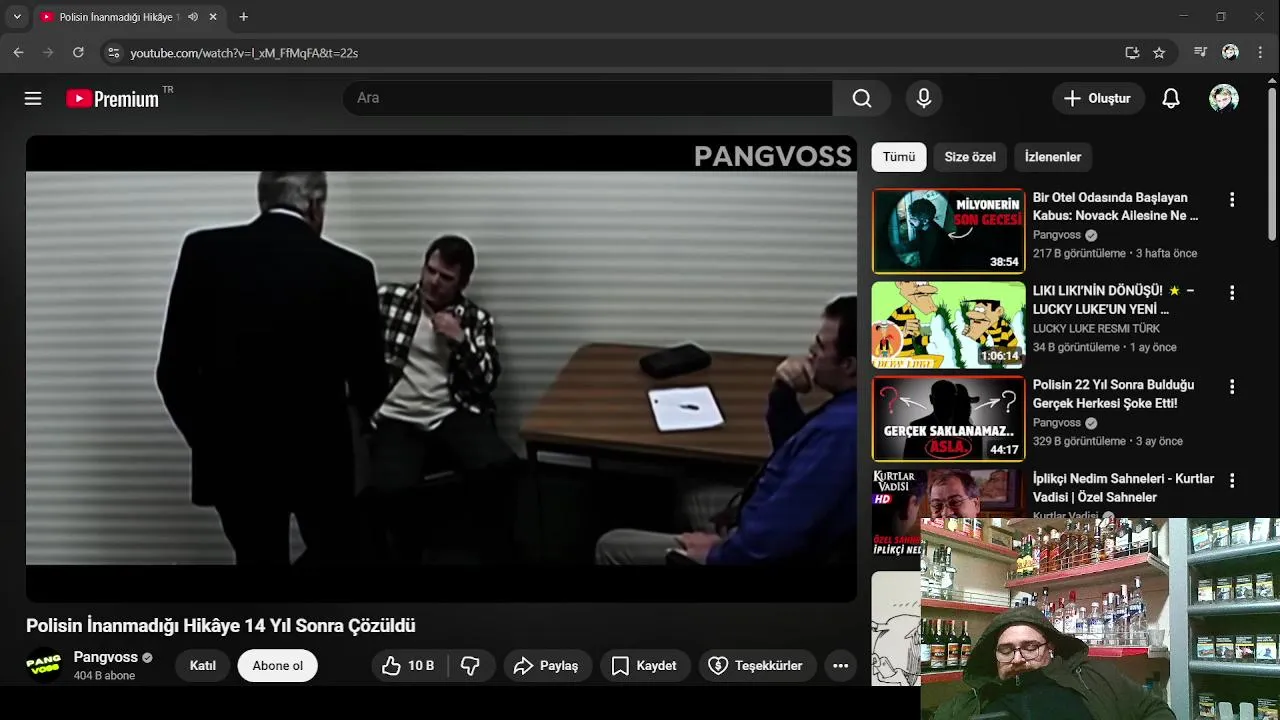The width and height of the screenshot is (1280, 720).
Task: Reload the page with refresh icon
Action: point(78,52)
